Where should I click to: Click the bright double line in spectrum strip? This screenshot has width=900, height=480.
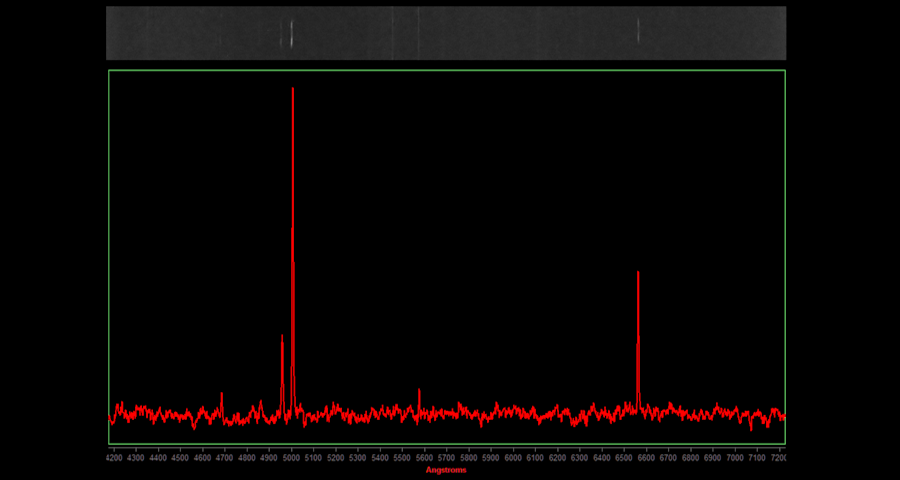(290, 33)
